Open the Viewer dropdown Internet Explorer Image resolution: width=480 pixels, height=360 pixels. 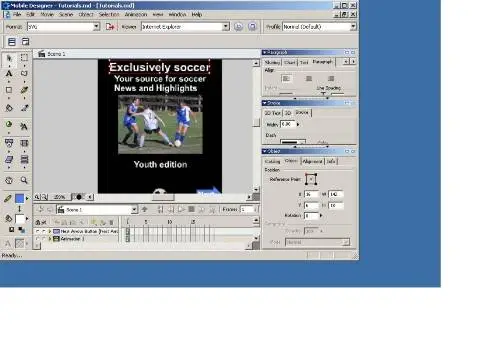point(185,27)
